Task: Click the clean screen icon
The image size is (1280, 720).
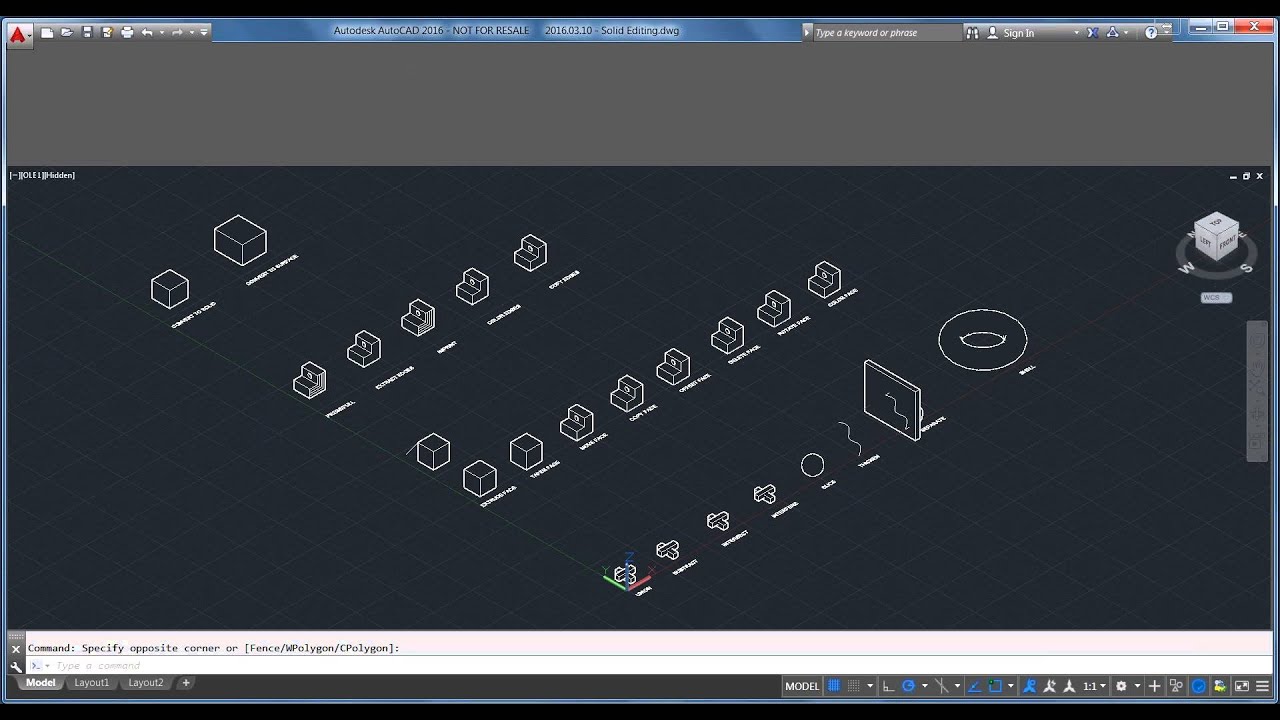Action: [x=1242, y=686]
